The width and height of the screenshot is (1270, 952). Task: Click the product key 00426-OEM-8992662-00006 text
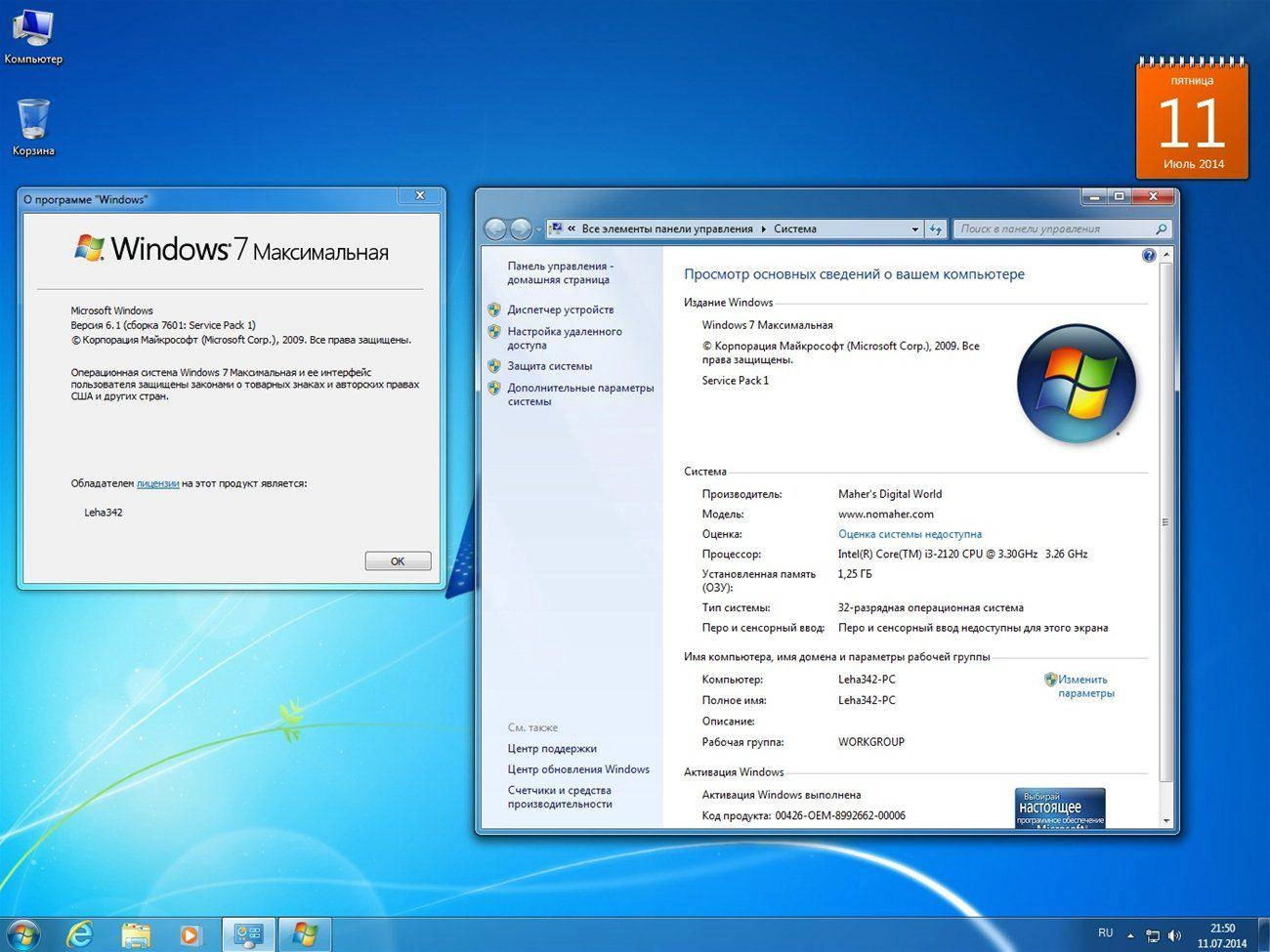click(840, 815)
